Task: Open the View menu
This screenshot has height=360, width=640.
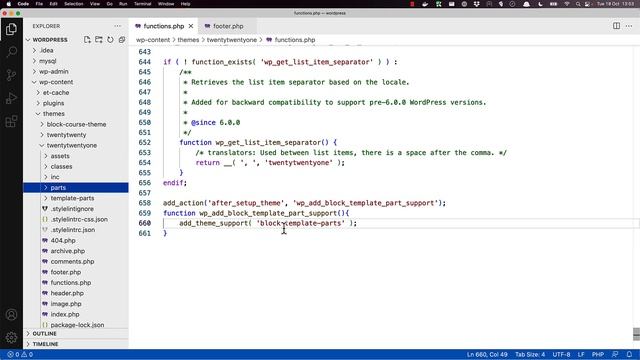Action: (95, 4)
